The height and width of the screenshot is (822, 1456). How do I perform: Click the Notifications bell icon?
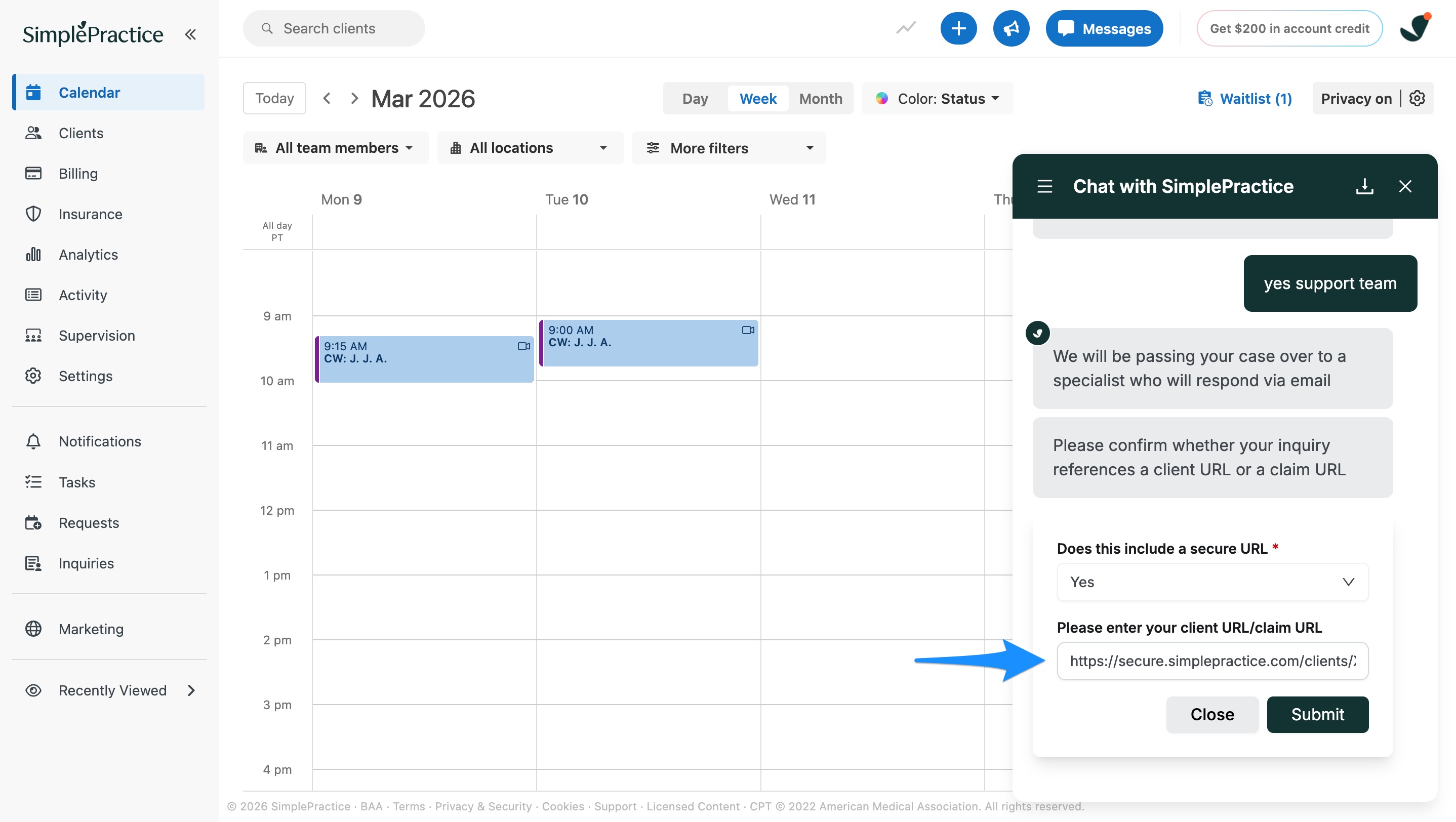(33, 441)
